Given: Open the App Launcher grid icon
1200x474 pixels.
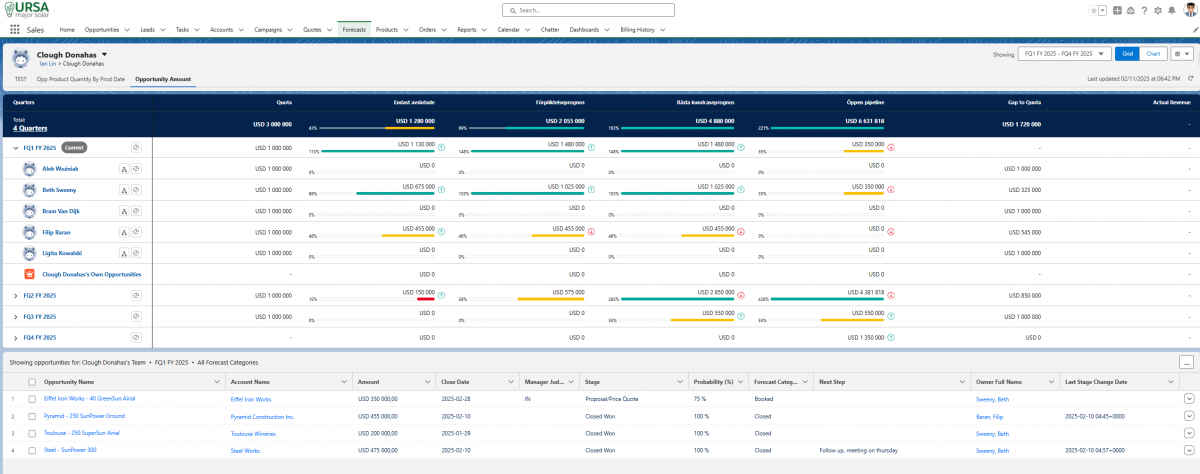Looking at the screenshot, I should [14, 30].
